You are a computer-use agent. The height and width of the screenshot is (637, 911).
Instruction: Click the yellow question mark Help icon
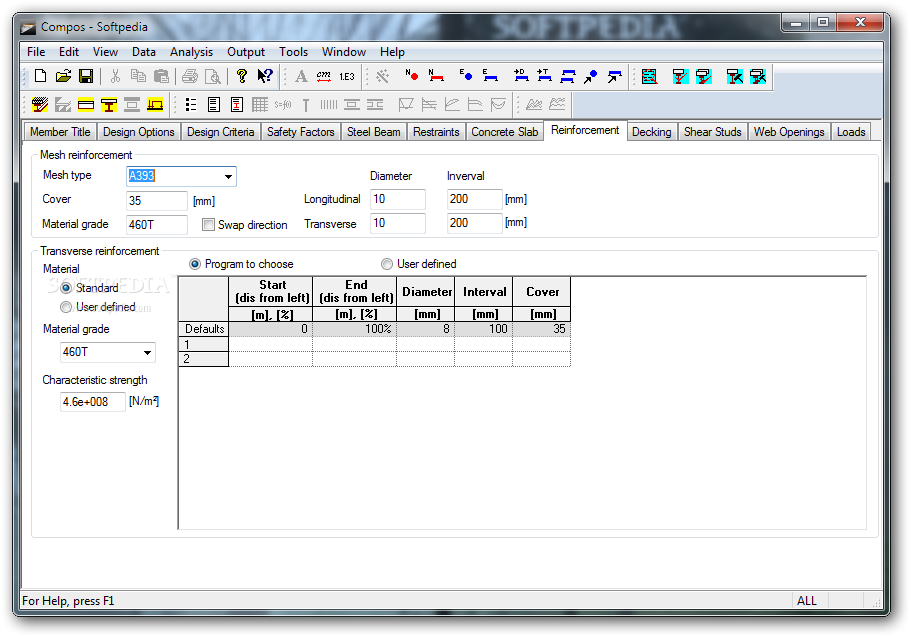242,76
